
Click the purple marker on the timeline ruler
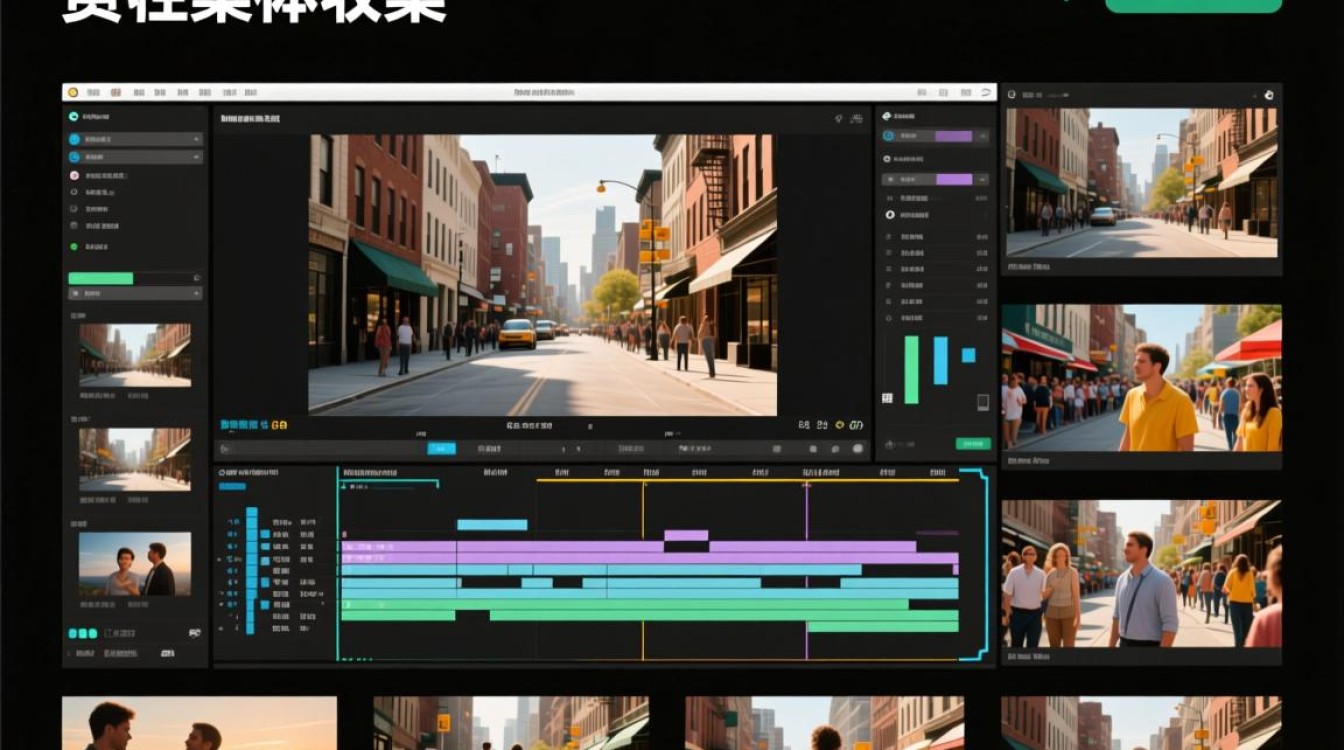tap(807, 484)
